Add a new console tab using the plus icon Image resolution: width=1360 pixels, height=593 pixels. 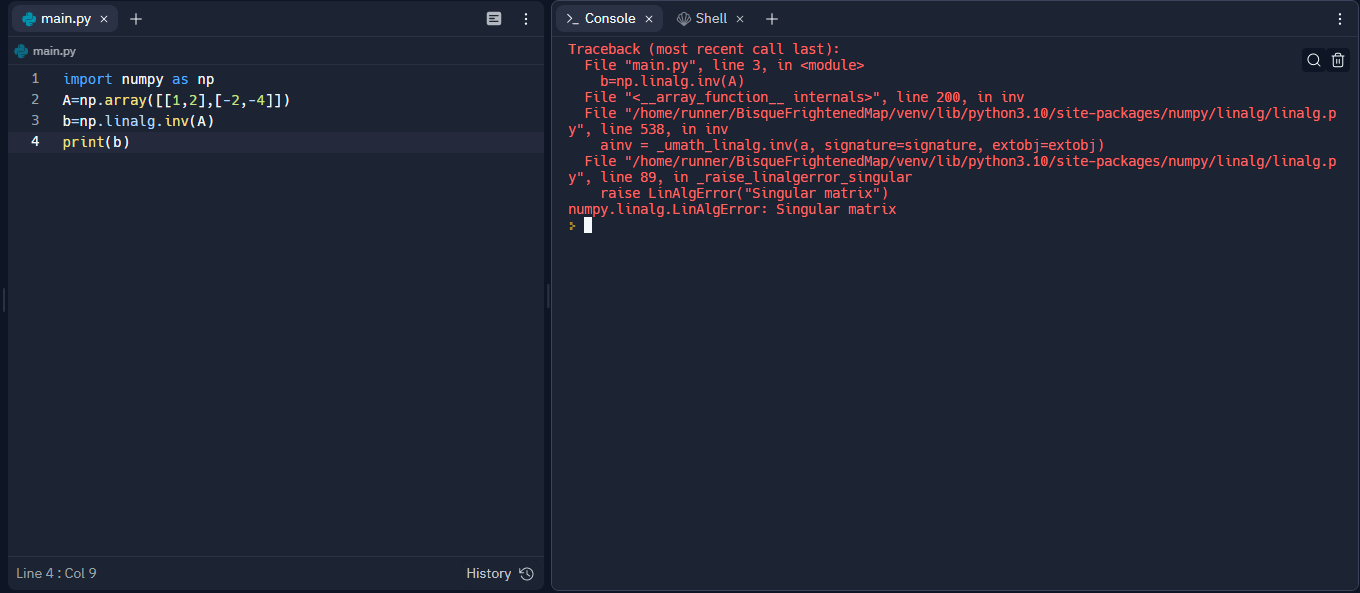tap(771, 18)
